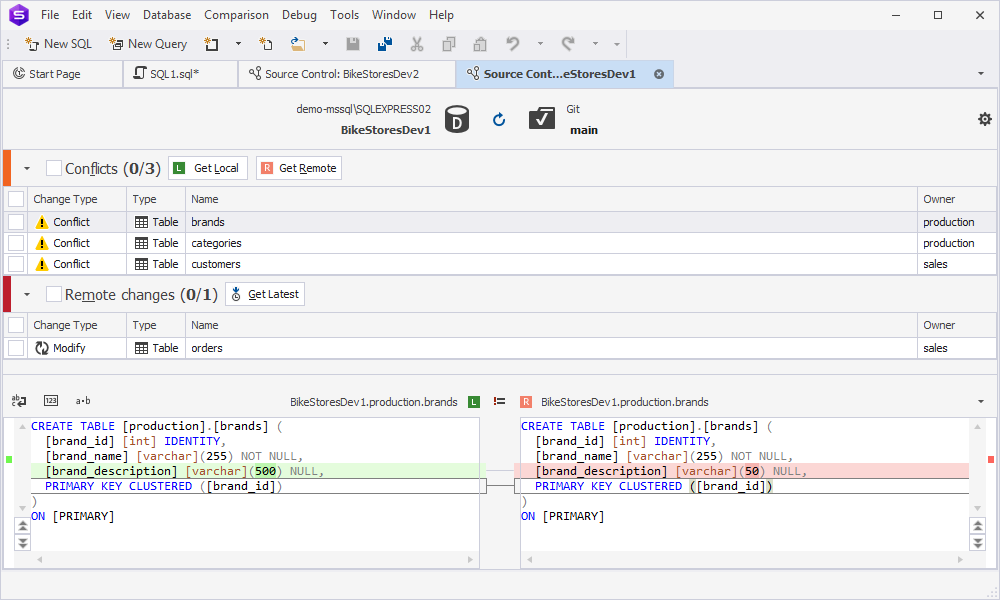Open the Database menu
Viewport: 1000px width, 600px height.
pyautogui.click(x=167, y=15)
